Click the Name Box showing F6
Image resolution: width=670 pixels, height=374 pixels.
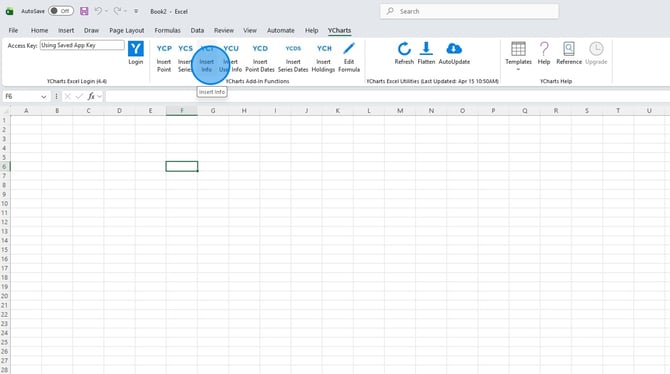point(21,97)
